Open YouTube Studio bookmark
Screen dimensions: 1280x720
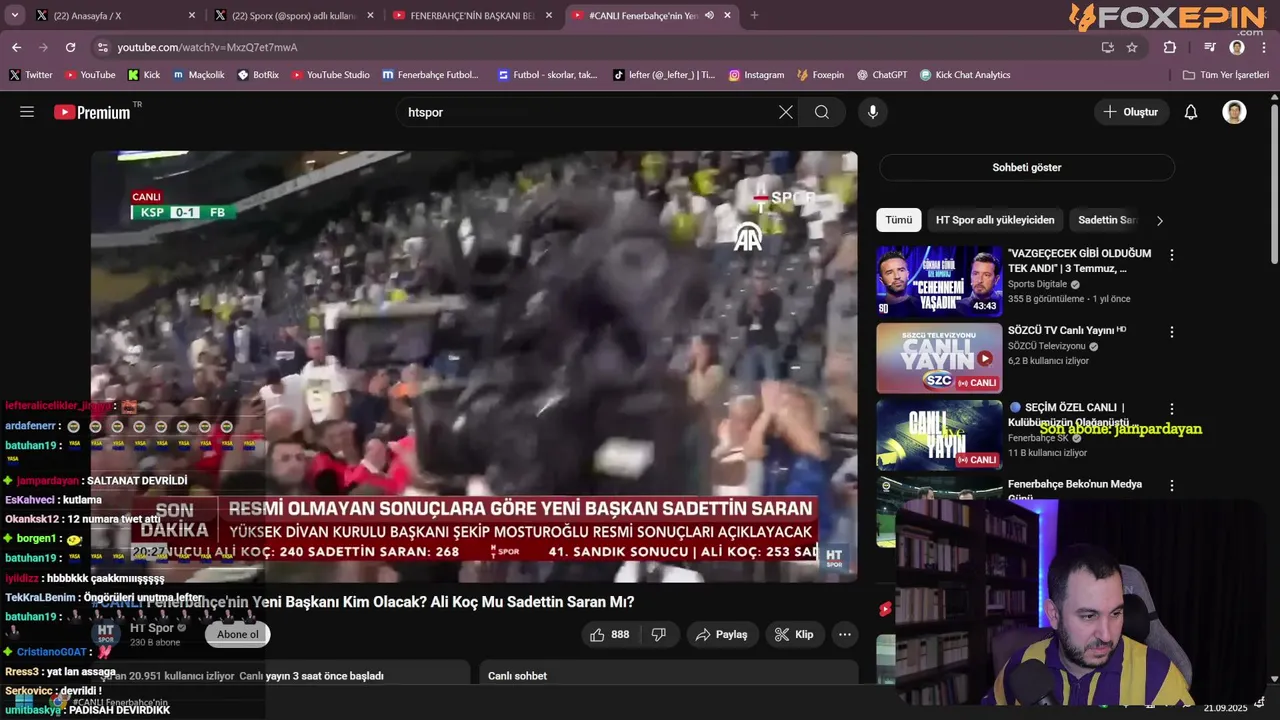pos(330,75)
